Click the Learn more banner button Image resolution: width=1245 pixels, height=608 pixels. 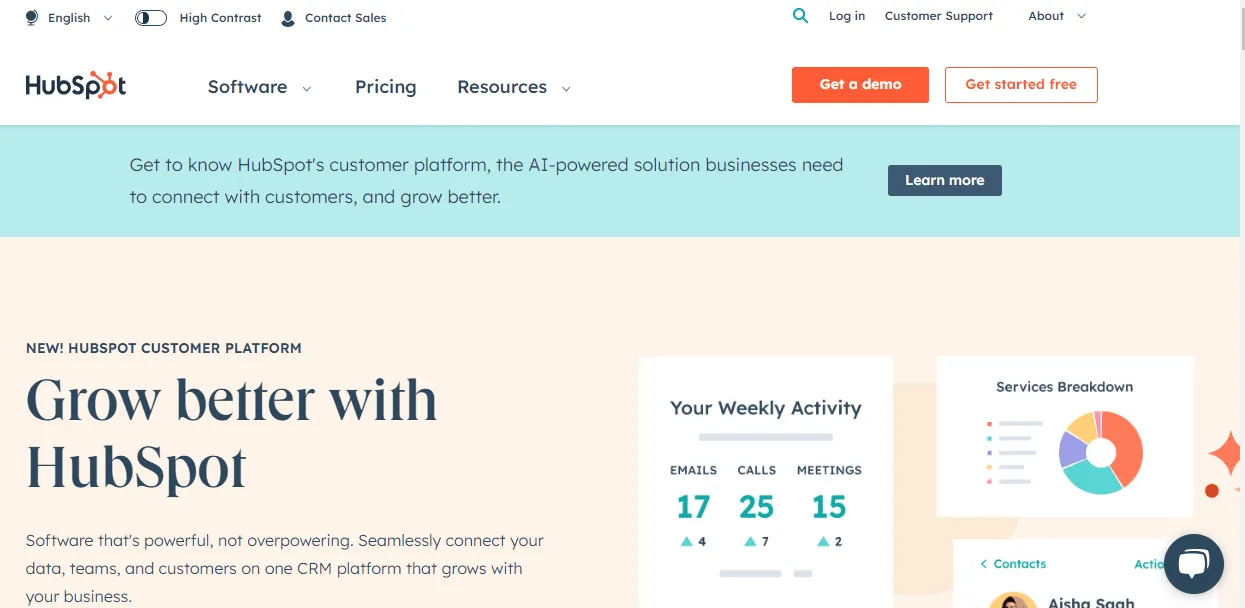pyautogui.click(x=944, y=180)
